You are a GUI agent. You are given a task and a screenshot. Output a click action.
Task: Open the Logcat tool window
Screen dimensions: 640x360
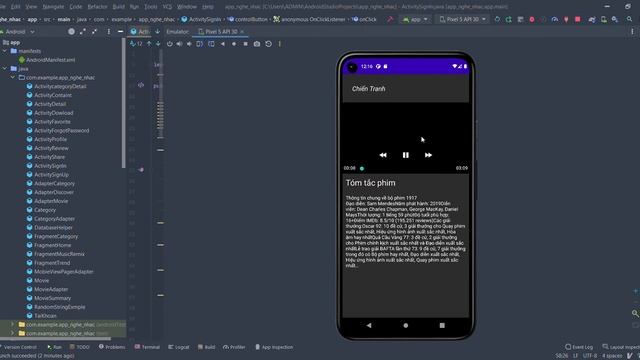tap(179, 347)
